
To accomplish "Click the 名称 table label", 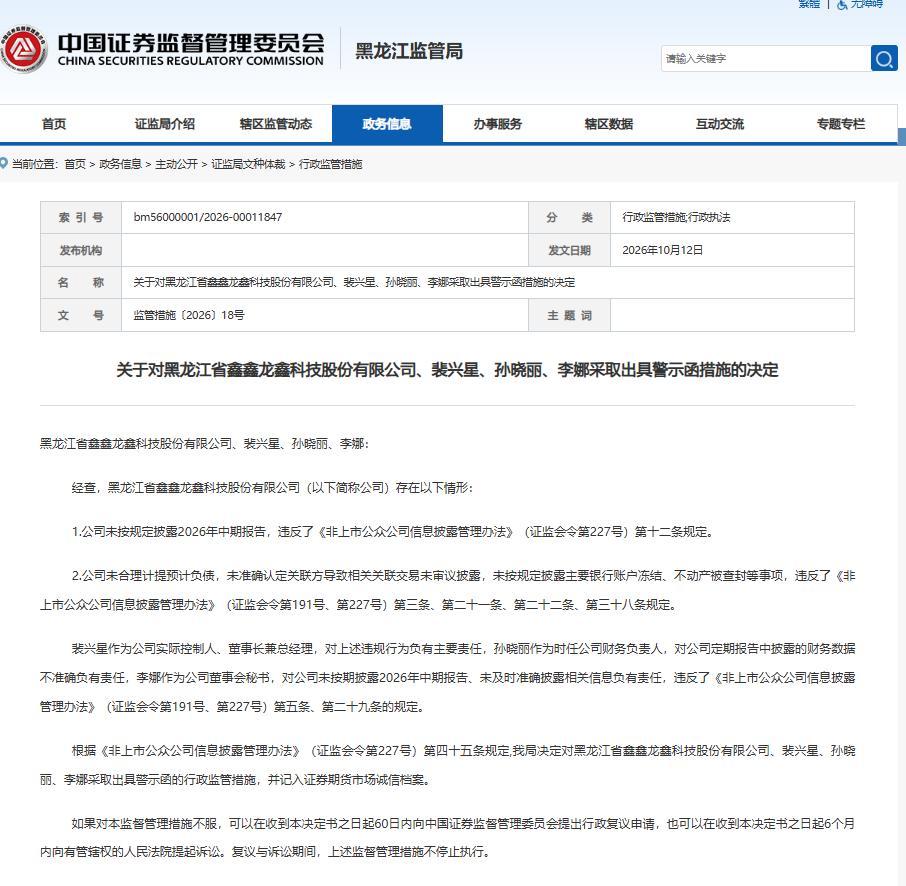I will click(81, 283).
